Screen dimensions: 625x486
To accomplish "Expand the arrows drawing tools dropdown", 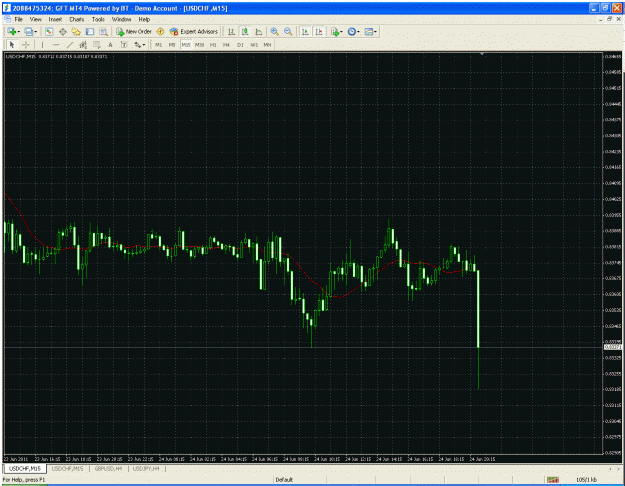I will [x=140, y=45].
